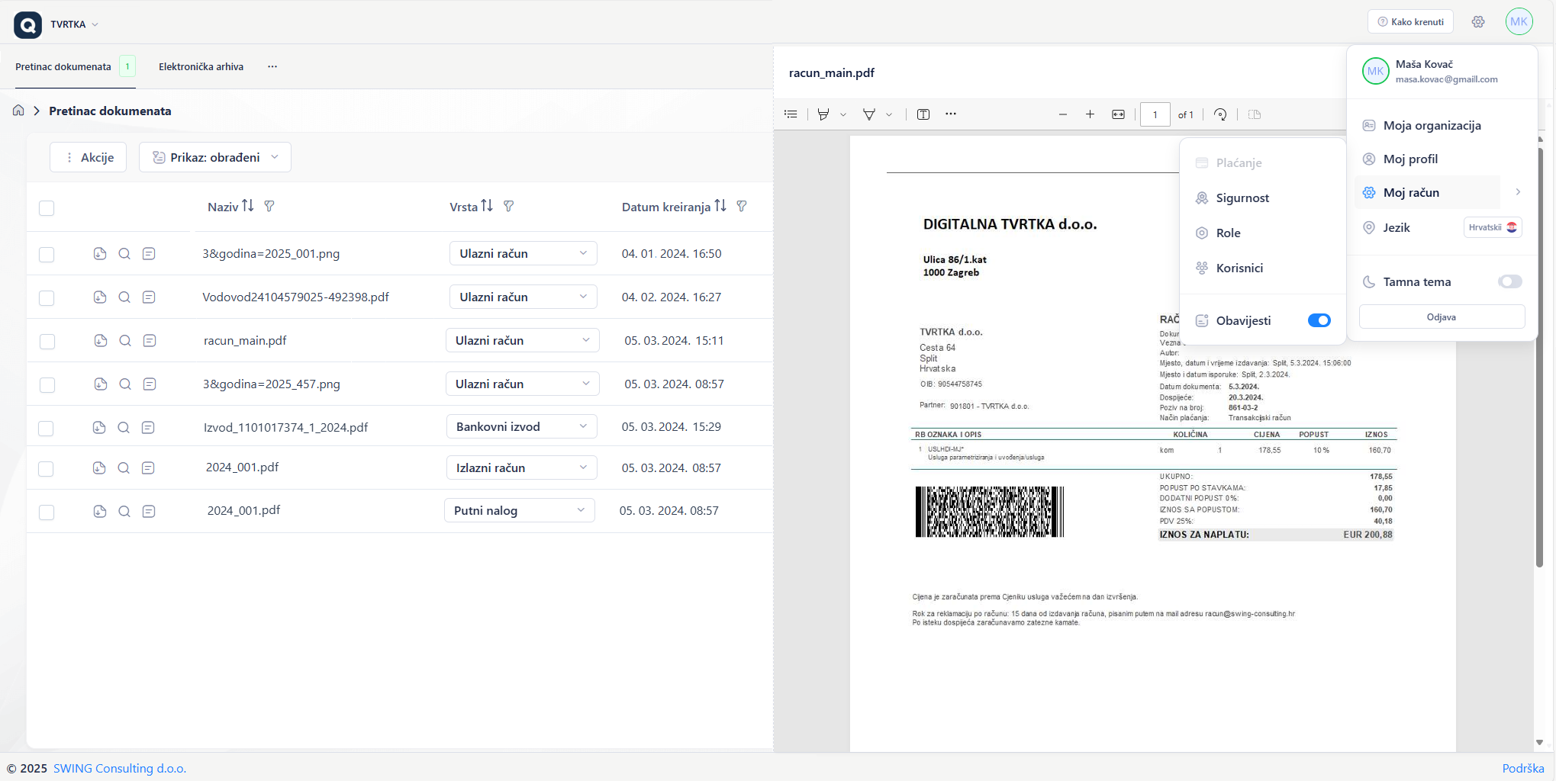The height and width of the screenshot is (784, 1556).
Task: Filter the Datum kreiranja column
Action: pyautogui.click(x=742, y=206)
